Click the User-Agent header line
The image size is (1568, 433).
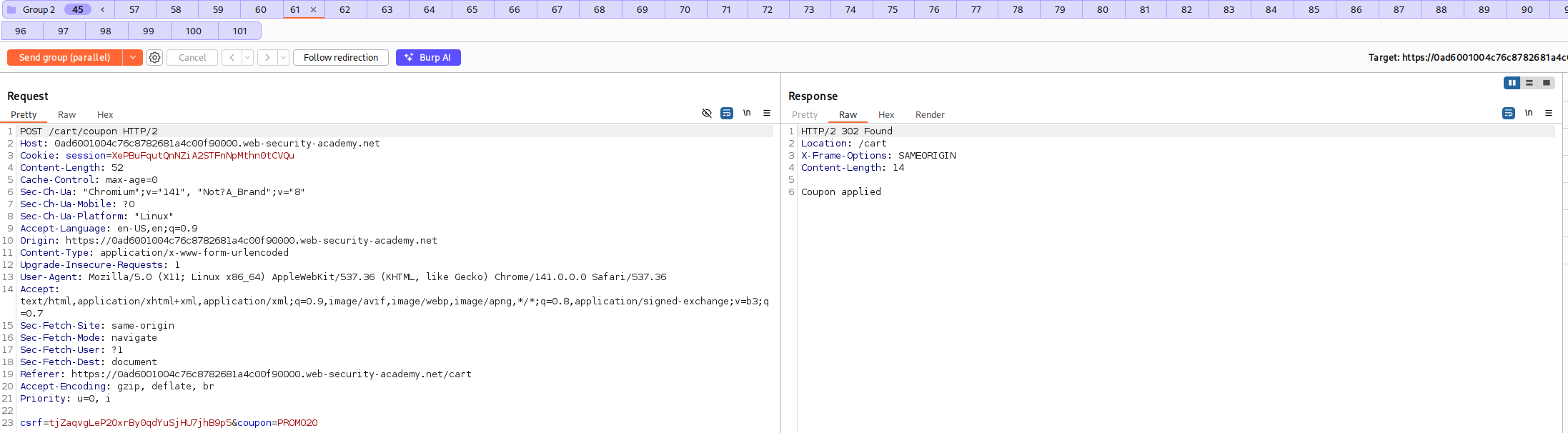point(343,277)
